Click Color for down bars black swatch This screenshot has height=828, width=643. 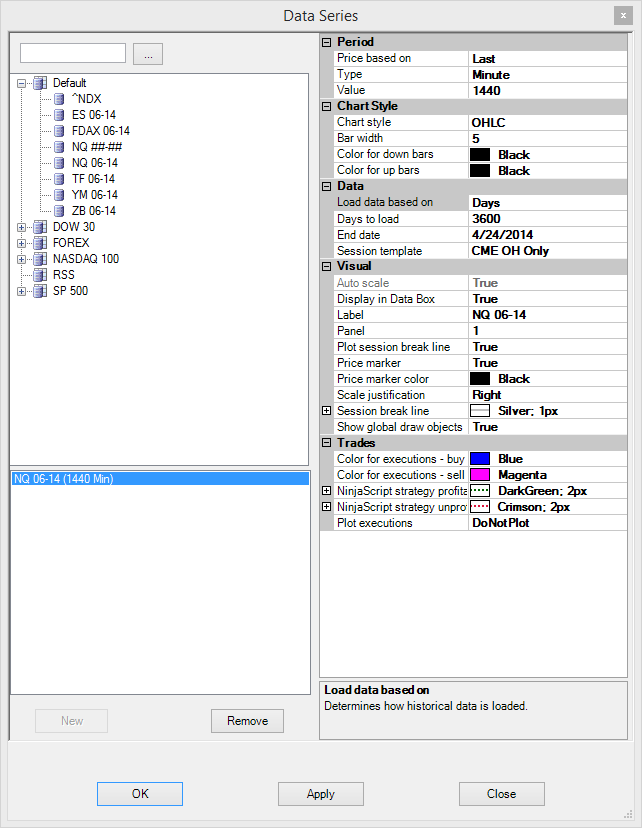(480, 155)
